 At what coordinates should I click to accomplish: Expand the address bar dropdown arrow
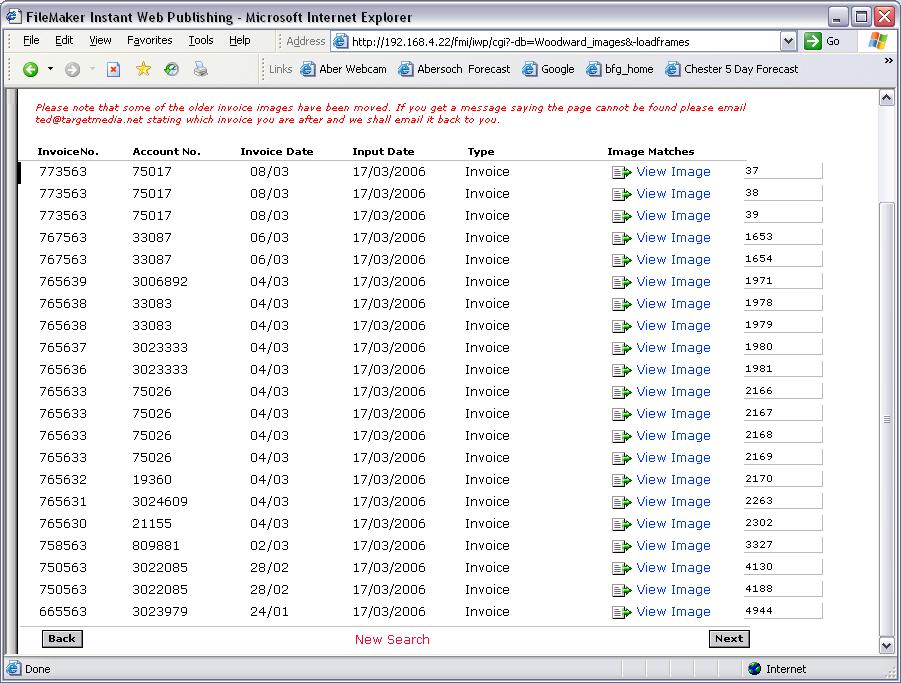click(788, 41)
